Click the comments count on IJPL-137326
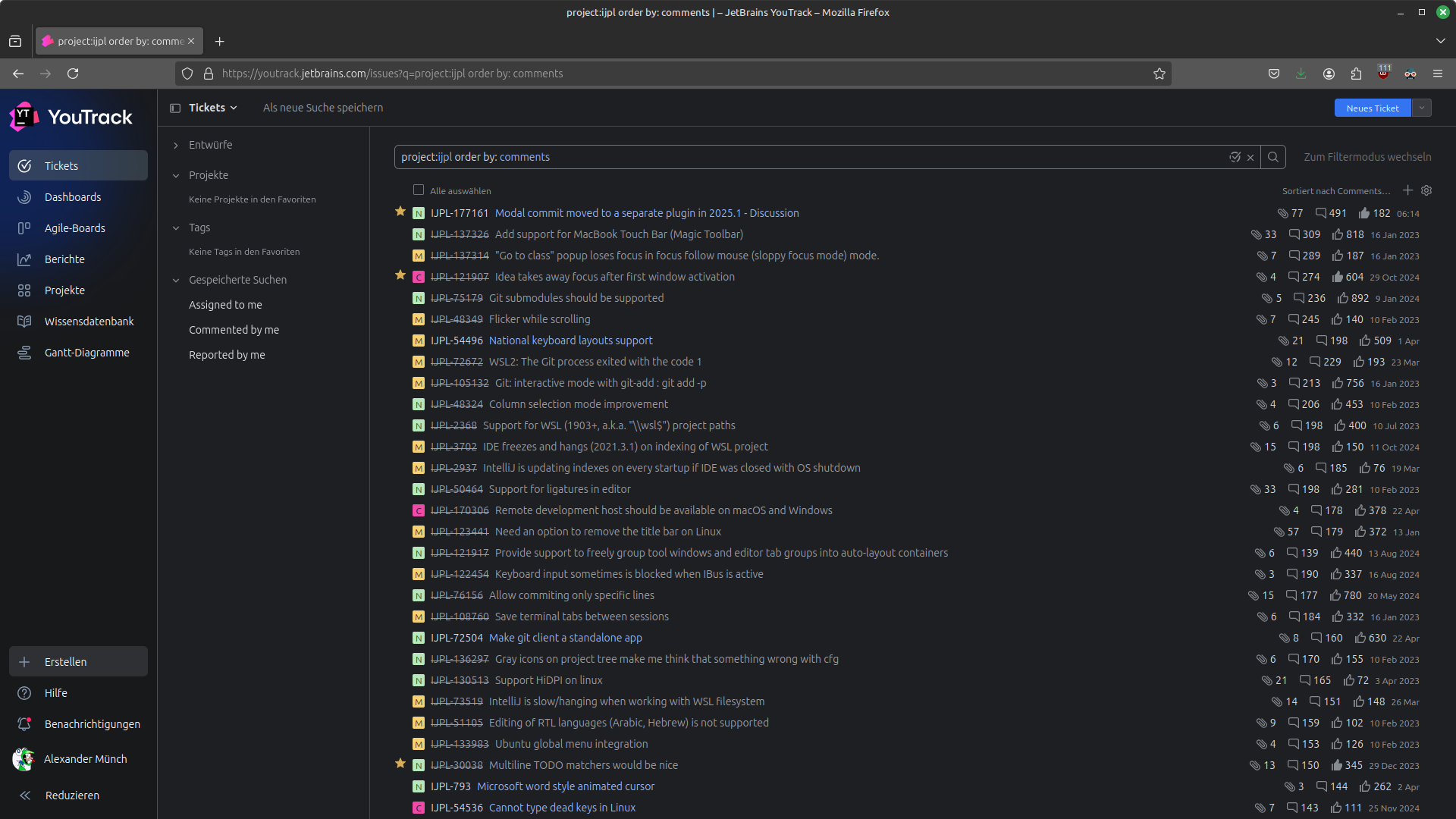 point(1304,234)
